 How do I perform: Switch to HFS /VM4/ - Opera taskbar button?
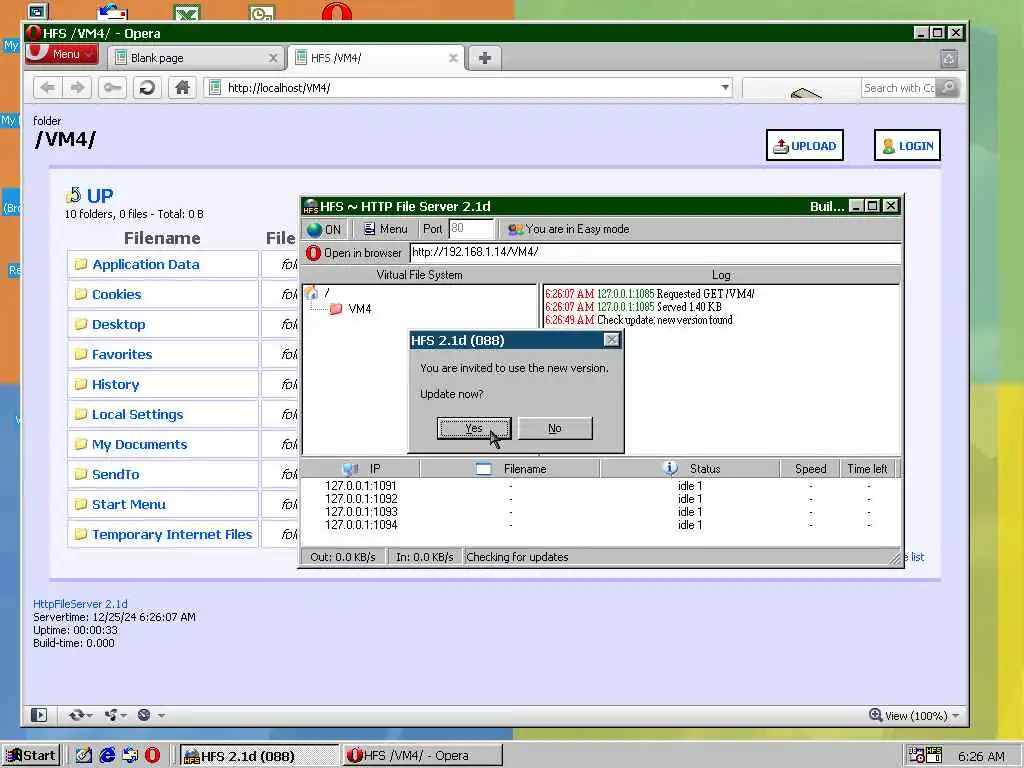click(x=423, y=756)
